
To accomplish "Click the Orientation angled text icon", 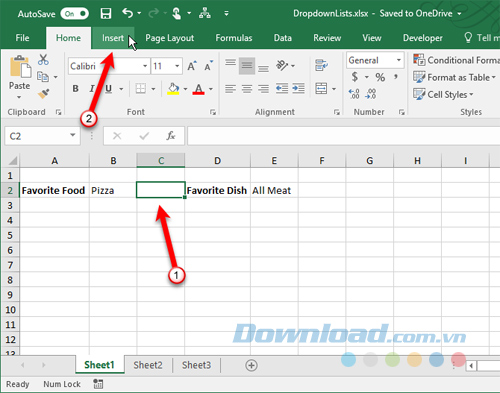I will pyautogui.click(x=282, y=65).
